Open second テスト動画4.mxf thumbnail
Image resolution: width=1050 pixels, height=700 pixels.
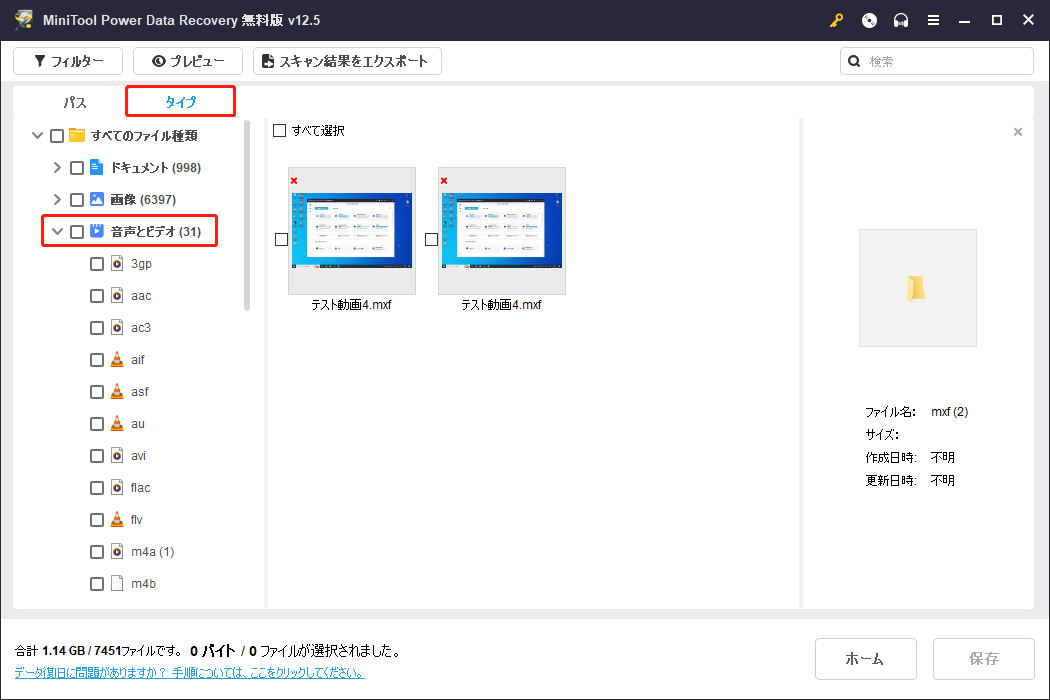(x=502, y=230)
